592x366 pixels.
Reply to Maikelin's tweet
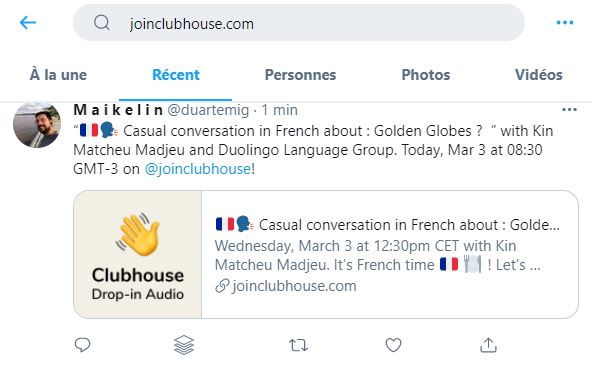[82, 345]
